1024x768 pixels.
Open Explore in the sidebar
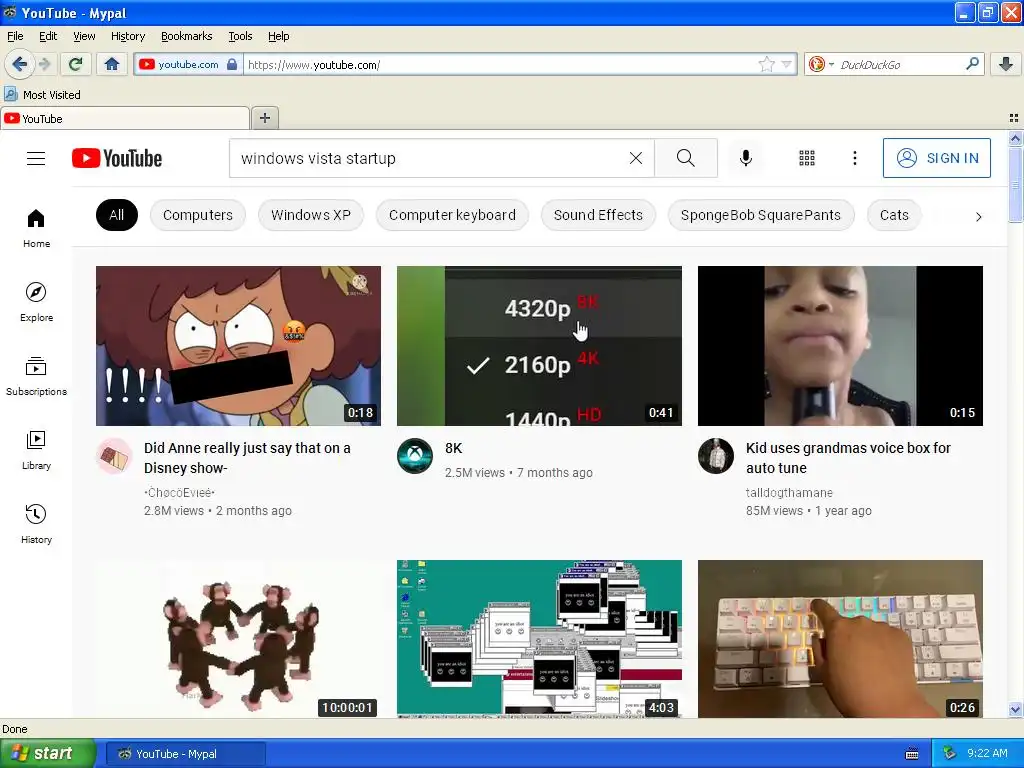coord(36,302)
